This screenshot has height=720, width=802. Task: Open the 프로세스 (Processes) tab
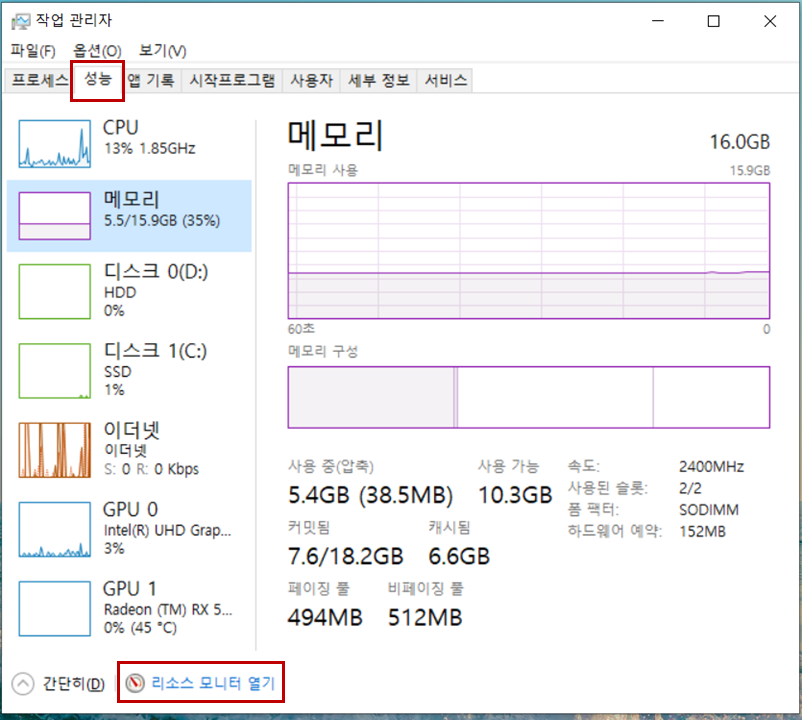39,80
